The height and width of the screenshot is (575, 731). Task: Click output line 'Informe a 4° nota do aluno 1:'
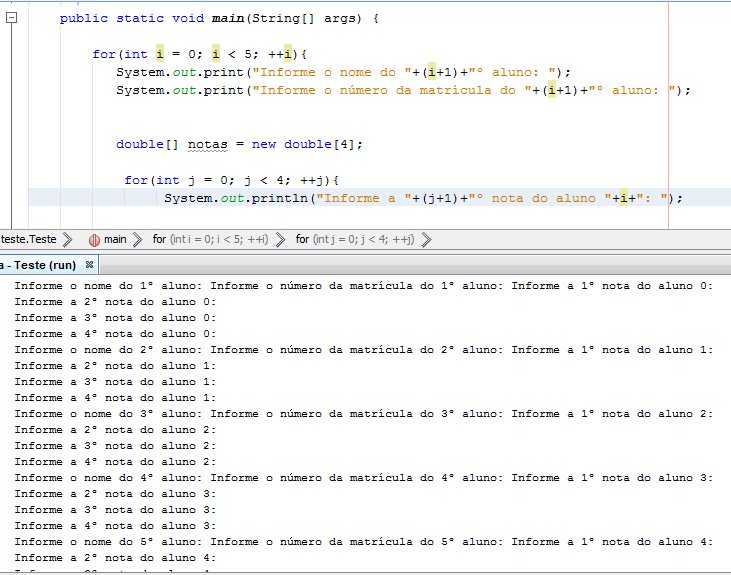coord(115,398)
